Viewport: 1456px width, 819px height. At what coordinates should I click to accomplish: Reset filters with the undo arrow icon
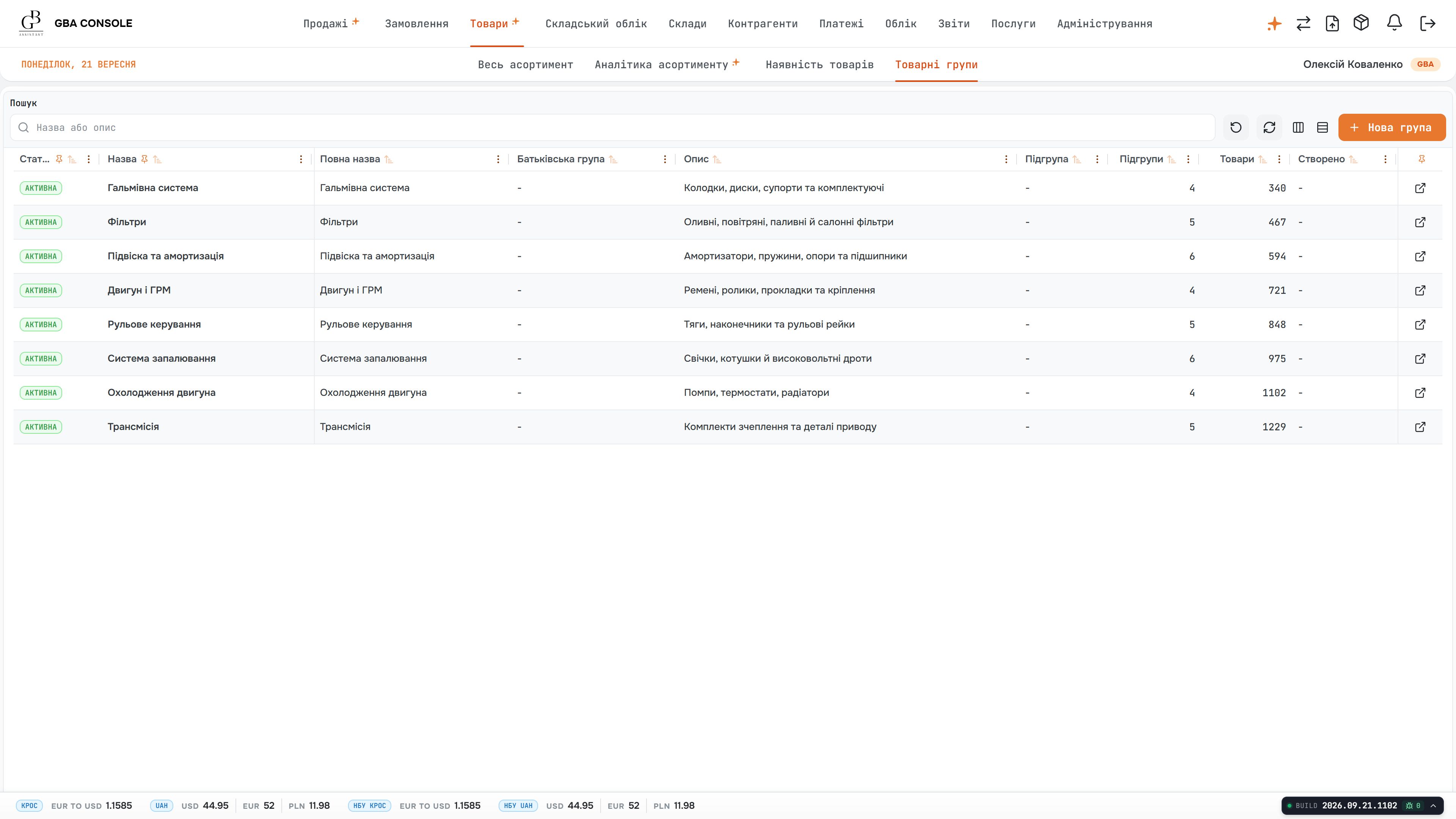pyautogui.click(x=1236, y=128)
